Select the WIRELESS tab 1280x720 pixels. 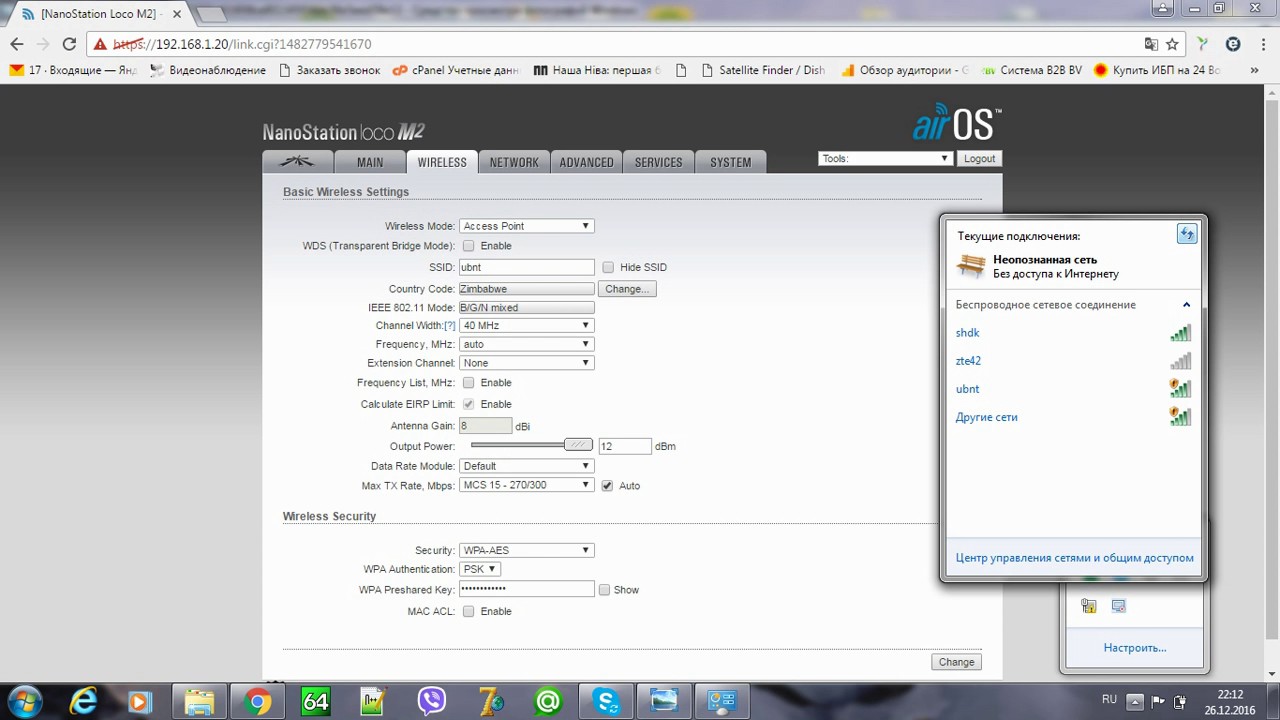[442, 162]
